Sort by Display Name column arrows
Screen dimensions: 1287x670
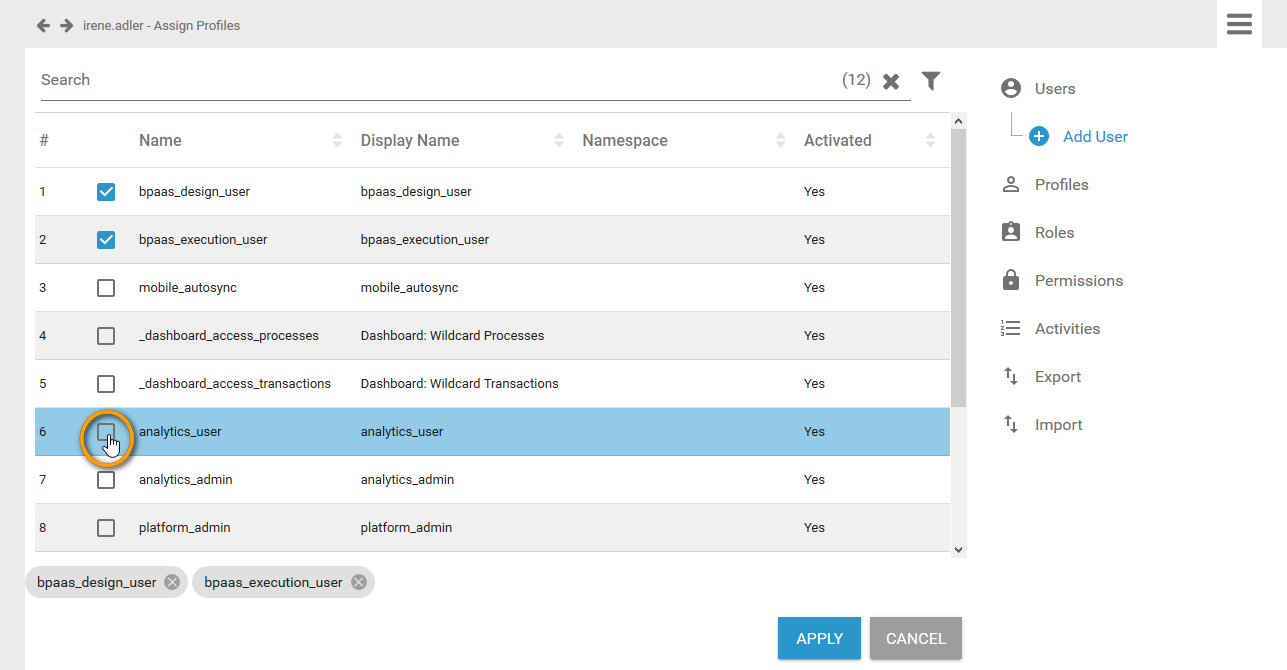(559, 141)
